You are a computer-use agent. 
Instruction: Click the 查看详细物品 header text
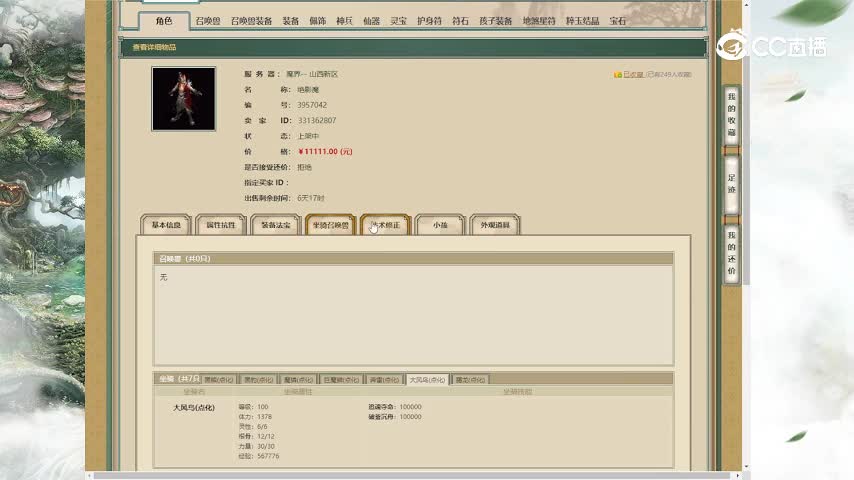click(x=154, y=47)
